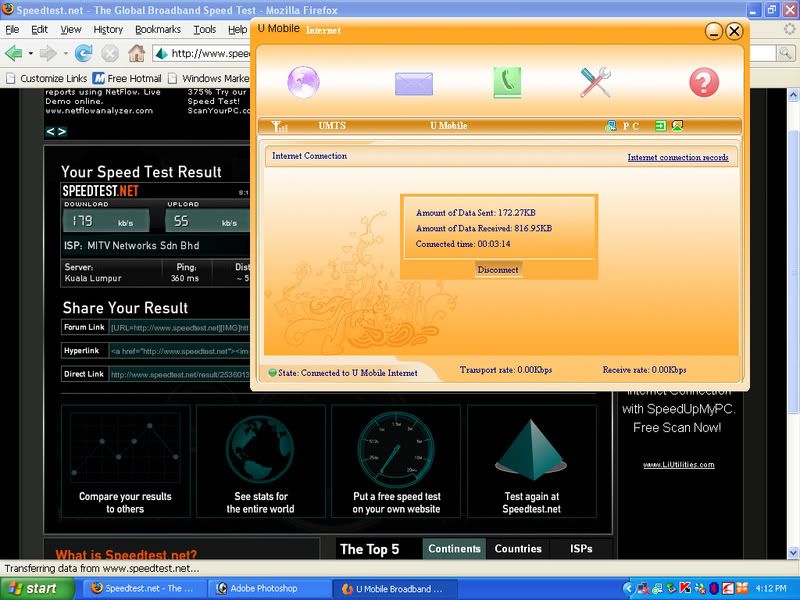Click the picture icon at status strip end
800x600 pixels.
(x=677, y=126)
